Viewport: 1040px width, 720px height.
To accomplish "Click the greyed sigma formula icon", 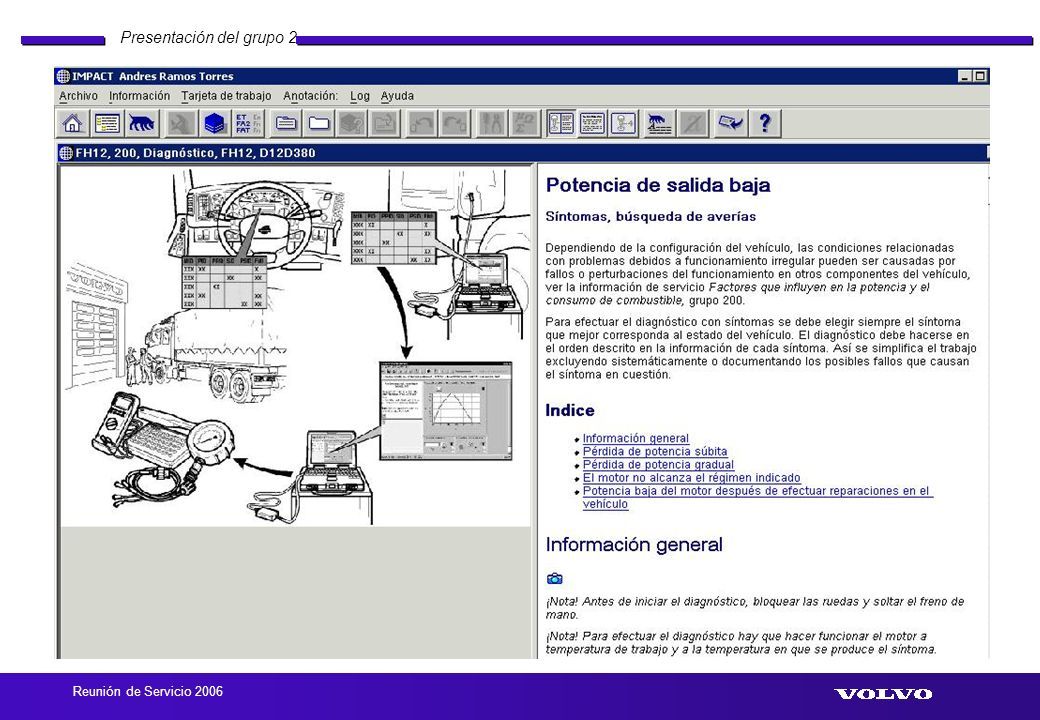I will point(525,123).
